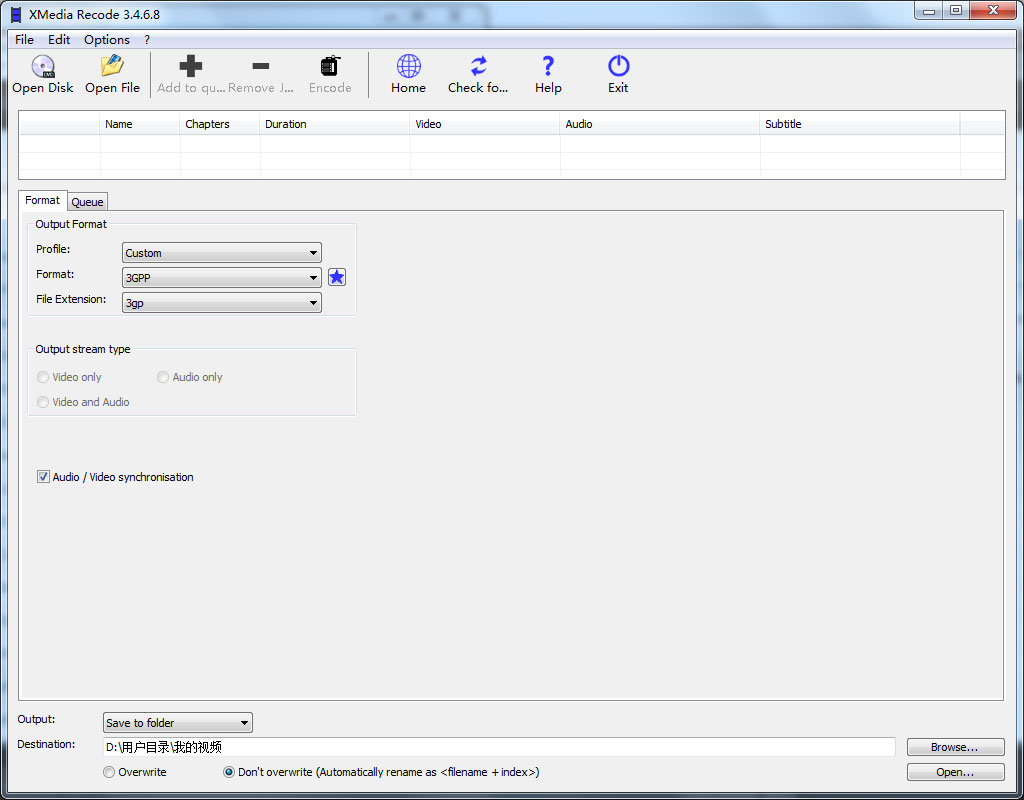Click the Open Disk toolbar icon
Image resolution: width=1024 pixels, height=800 pixels.
pyautogui.click(x=42, y=67)
